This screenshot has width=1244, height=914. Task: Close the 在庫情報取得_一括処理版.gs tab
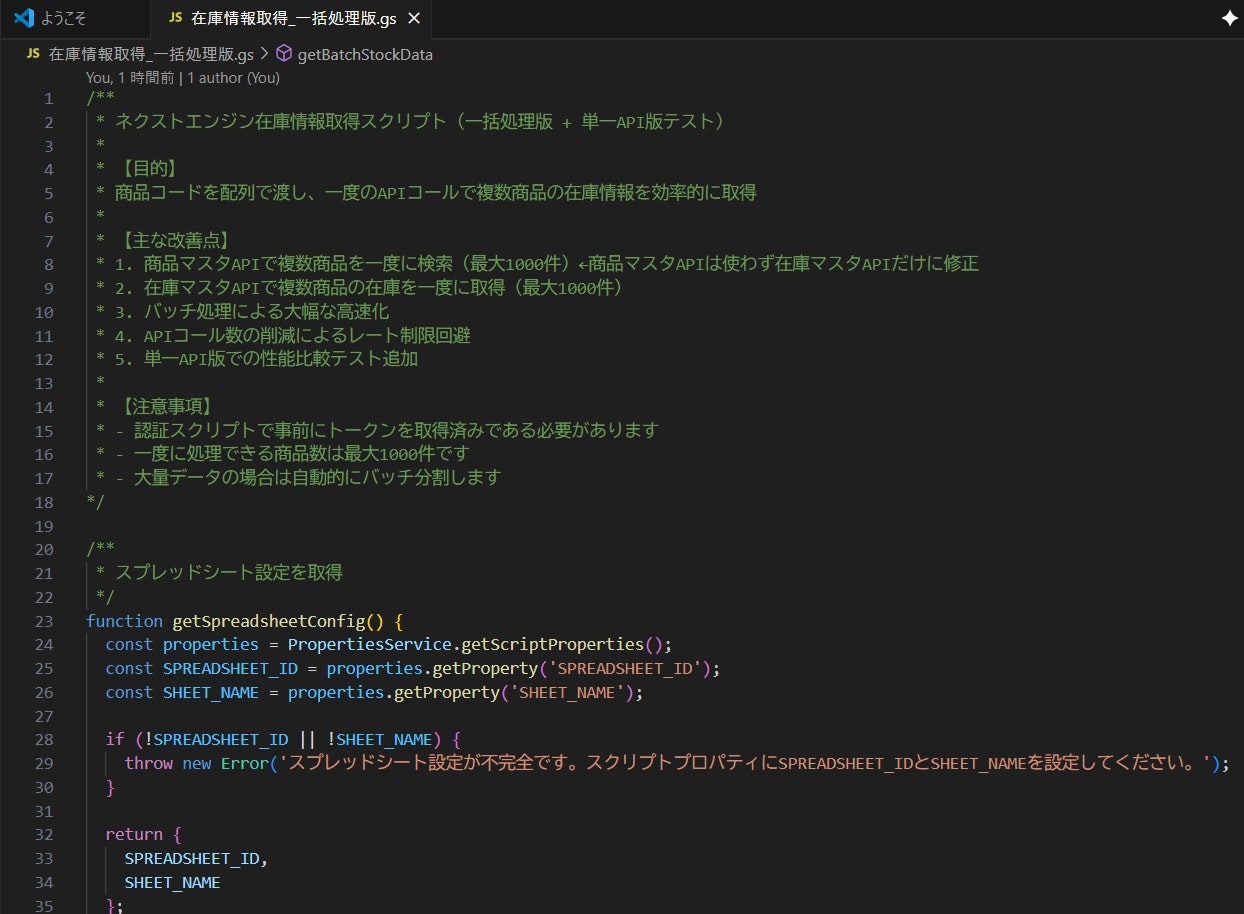(x=414, y=18)
